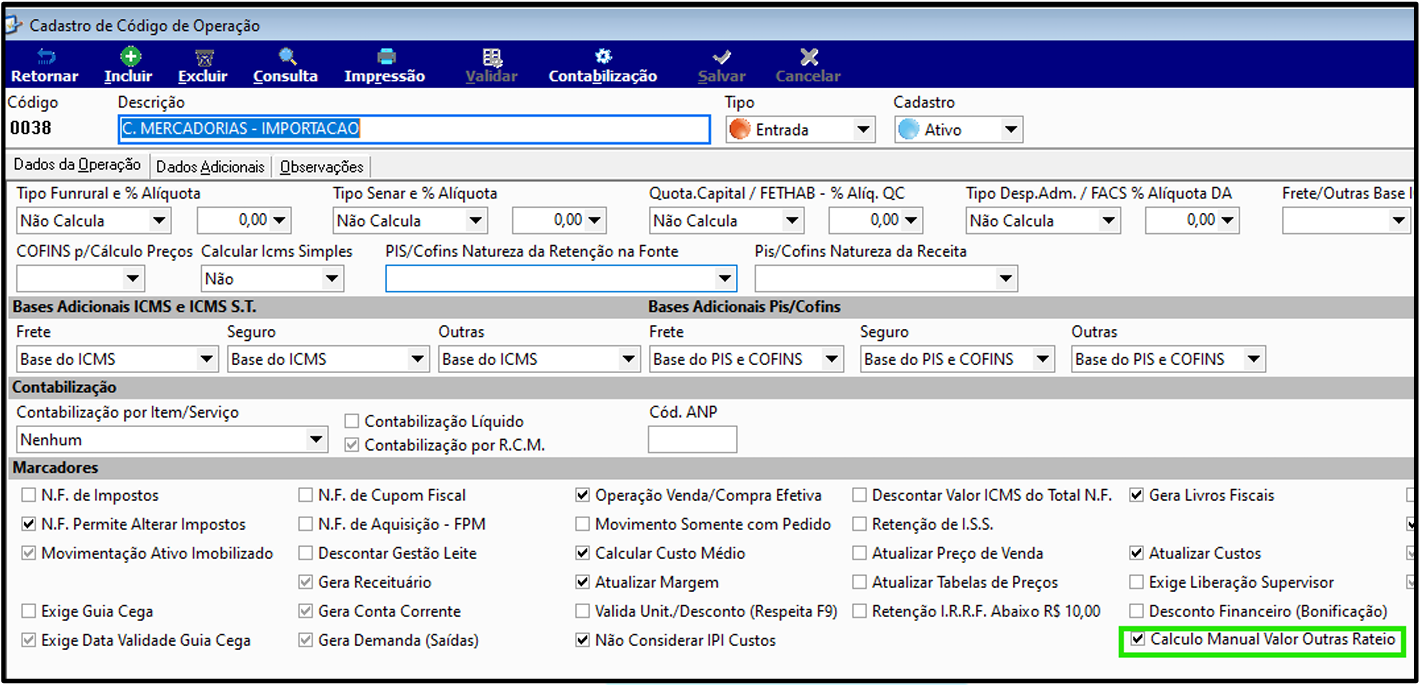This screenshot has height=685, width=1420.
Task: Check N.F. de Aquisição - FPM
Action: click(305, 524)
